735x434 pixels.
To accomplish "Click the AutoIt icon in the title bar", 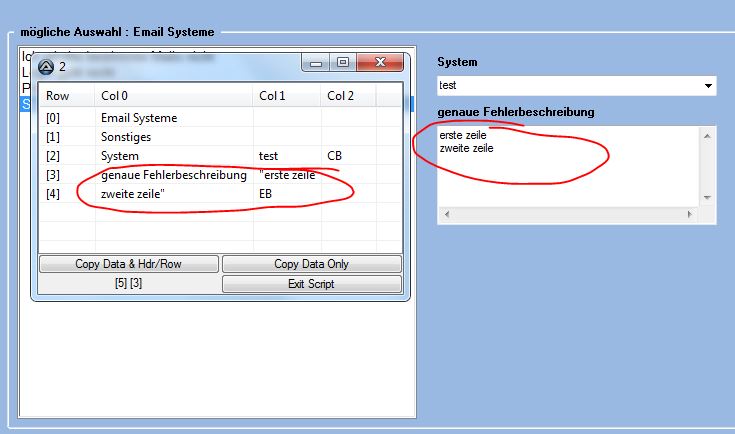I will point(46,67).
